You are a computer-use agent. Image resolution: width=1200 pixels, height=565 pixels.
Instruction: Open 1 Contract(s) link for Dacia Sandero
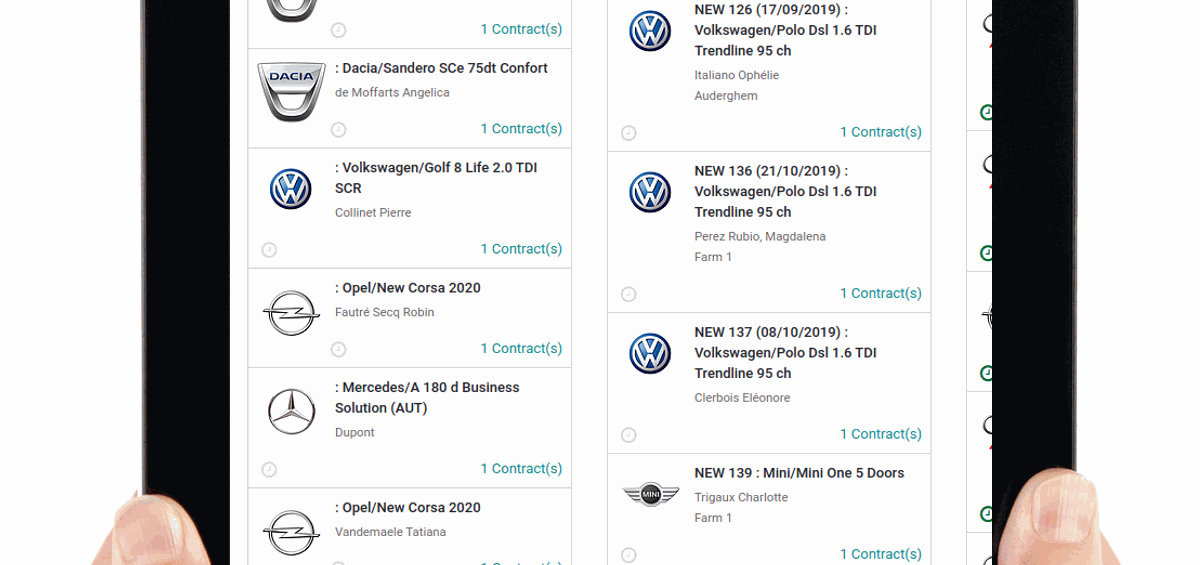coord(521,129)
